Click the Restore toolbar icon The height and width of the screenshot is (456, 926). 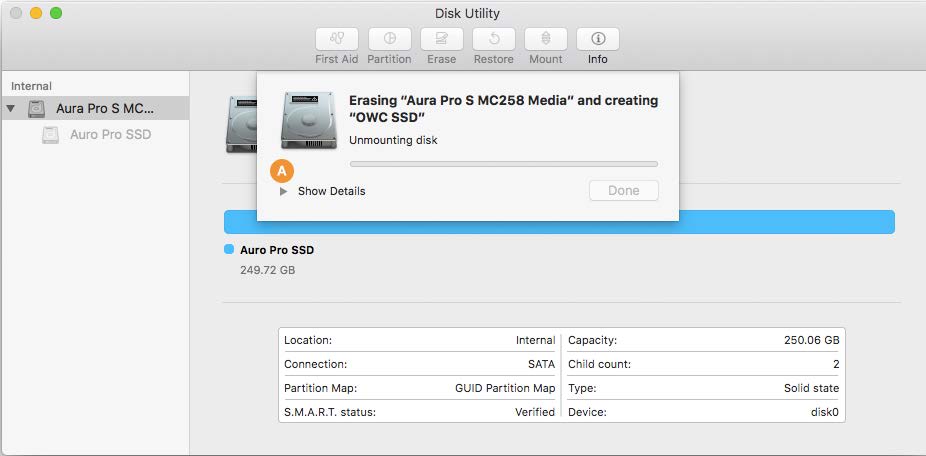[494, 39]
